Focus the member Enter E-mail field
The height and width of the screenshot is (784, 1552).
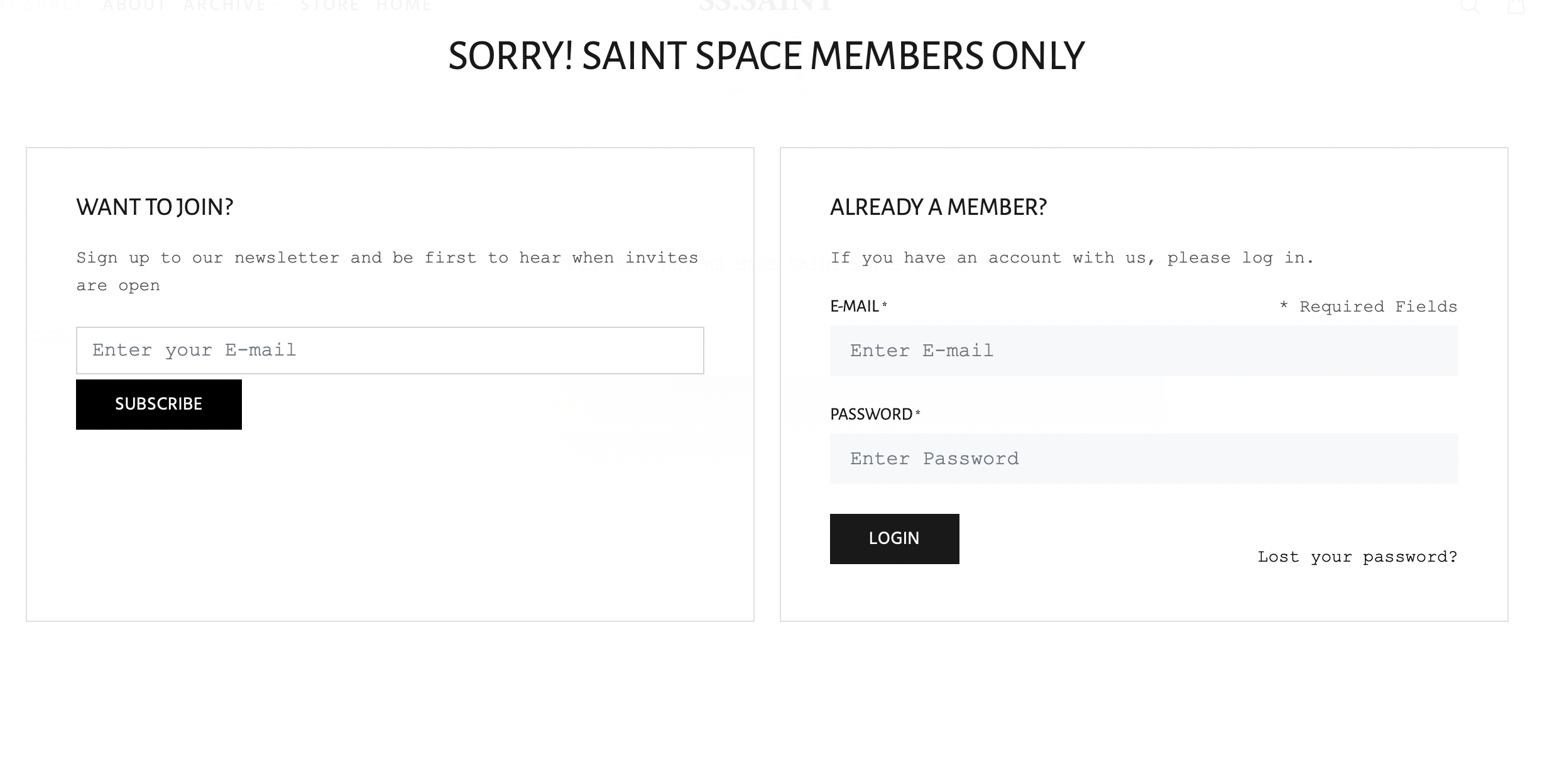[x=1144, y=351]
